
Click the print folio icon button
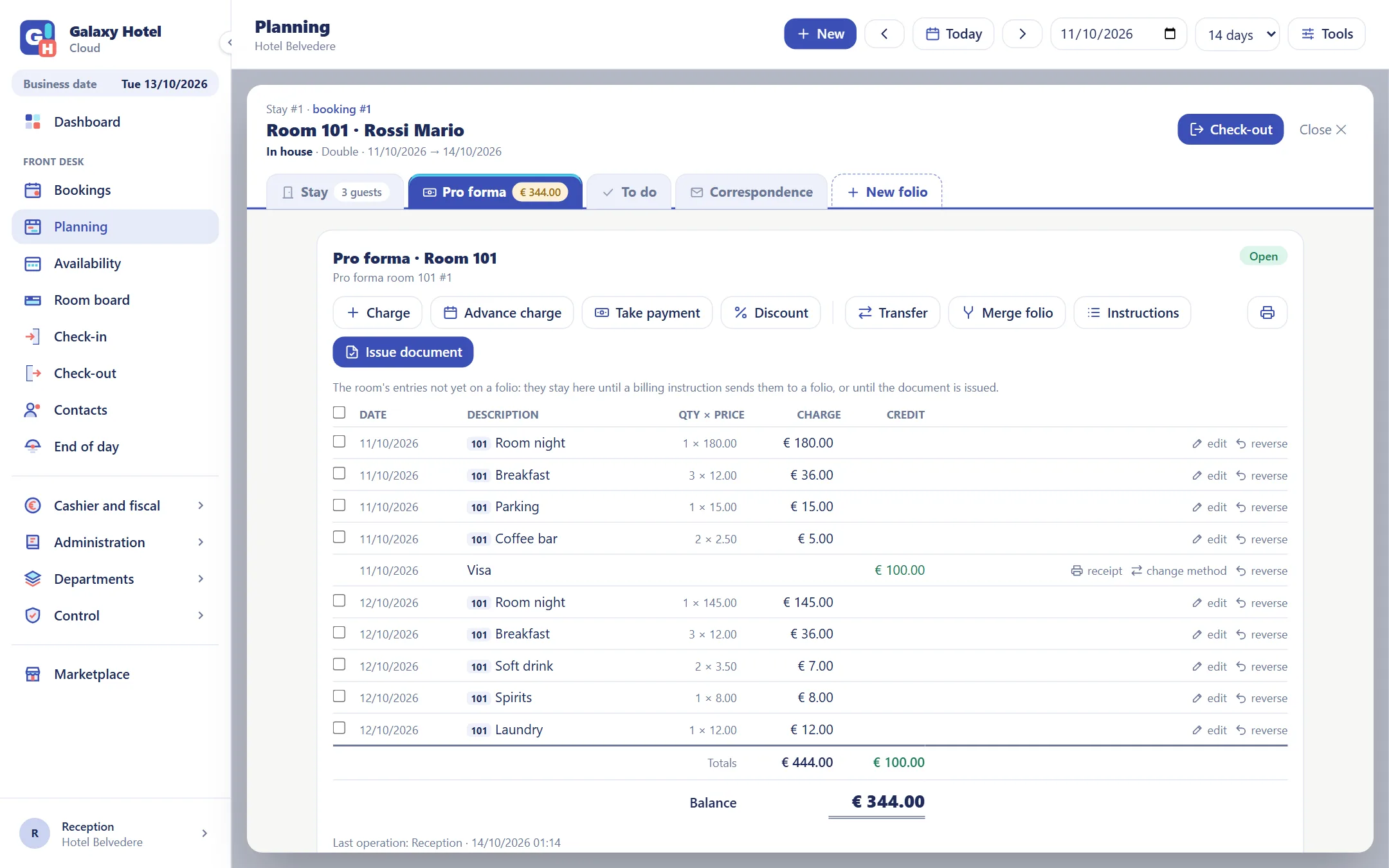(1267, 312)
